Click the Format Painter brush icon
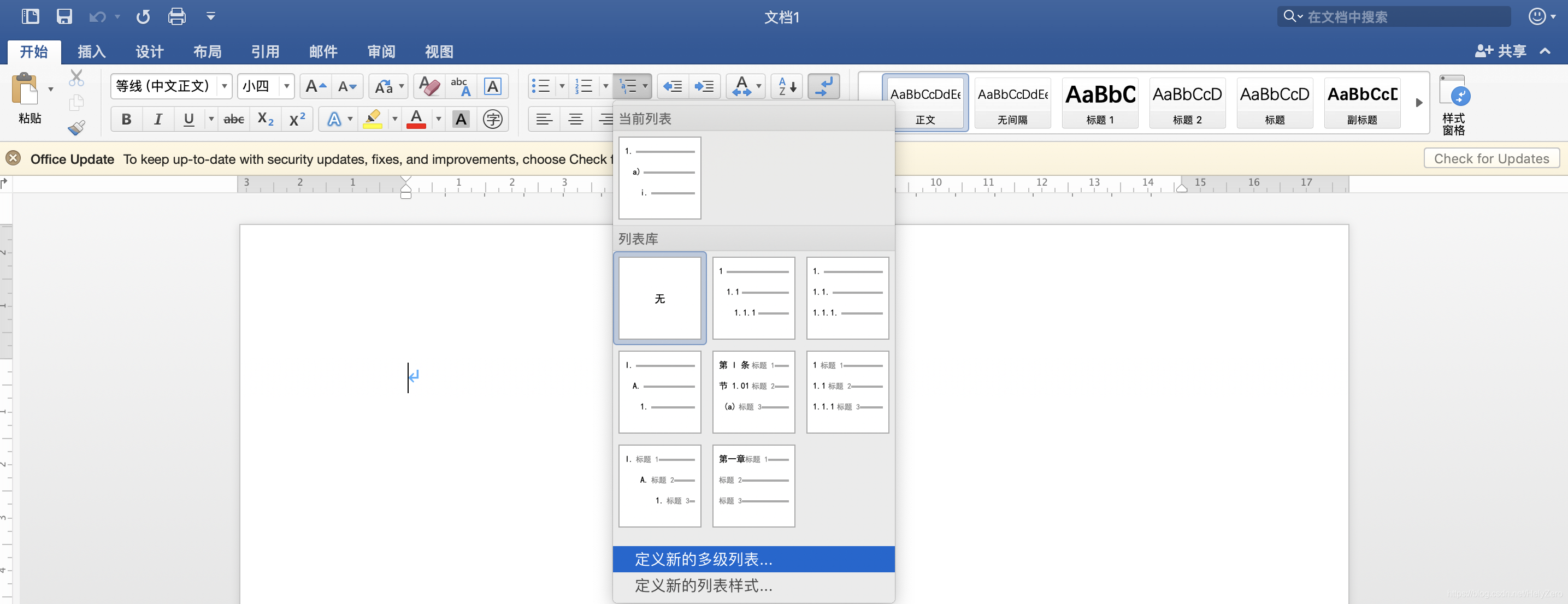The image size is (1568, 604). [x=76, y=127]
